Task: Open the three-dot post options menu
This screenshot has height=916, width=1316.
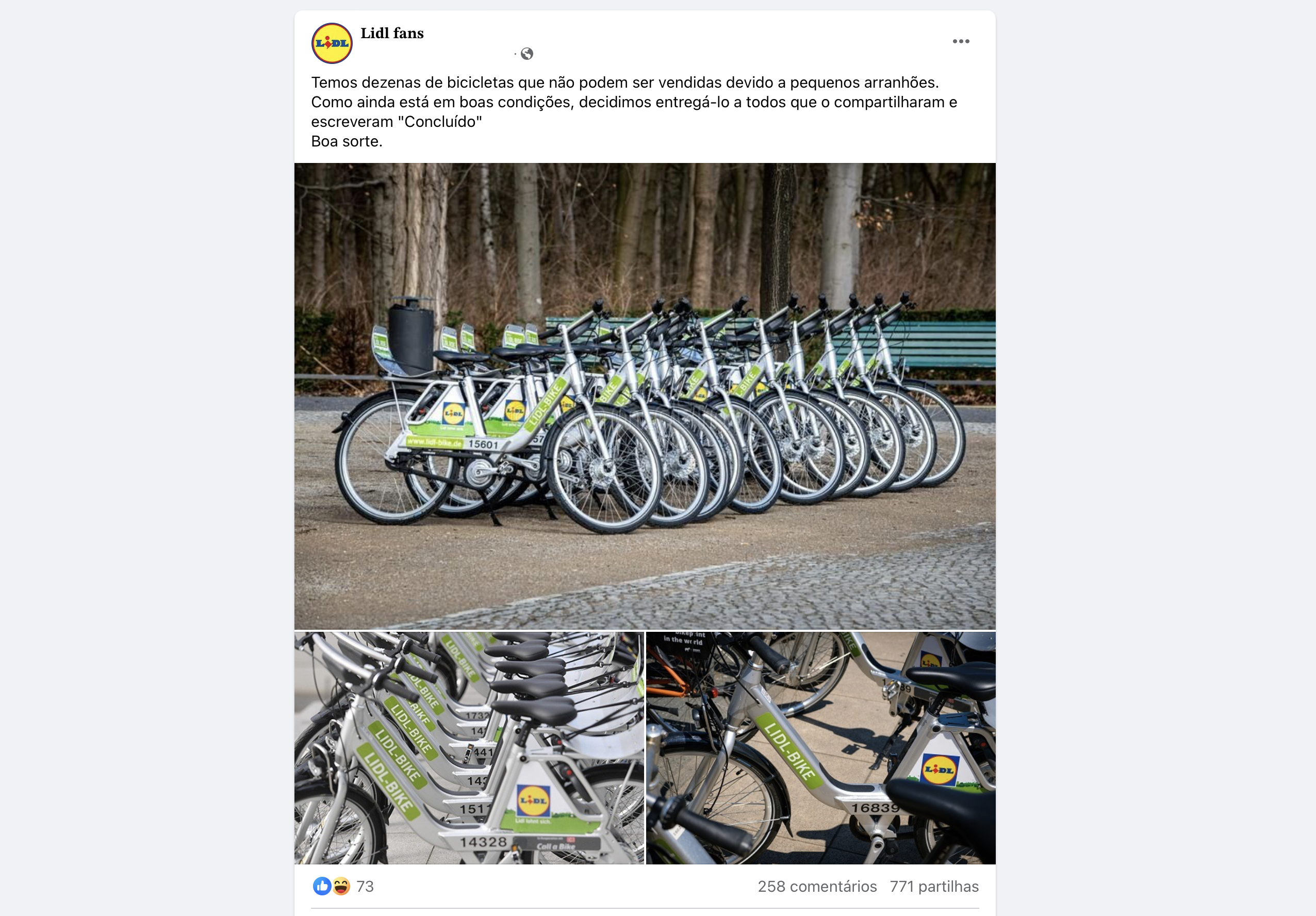Action: 961,41
